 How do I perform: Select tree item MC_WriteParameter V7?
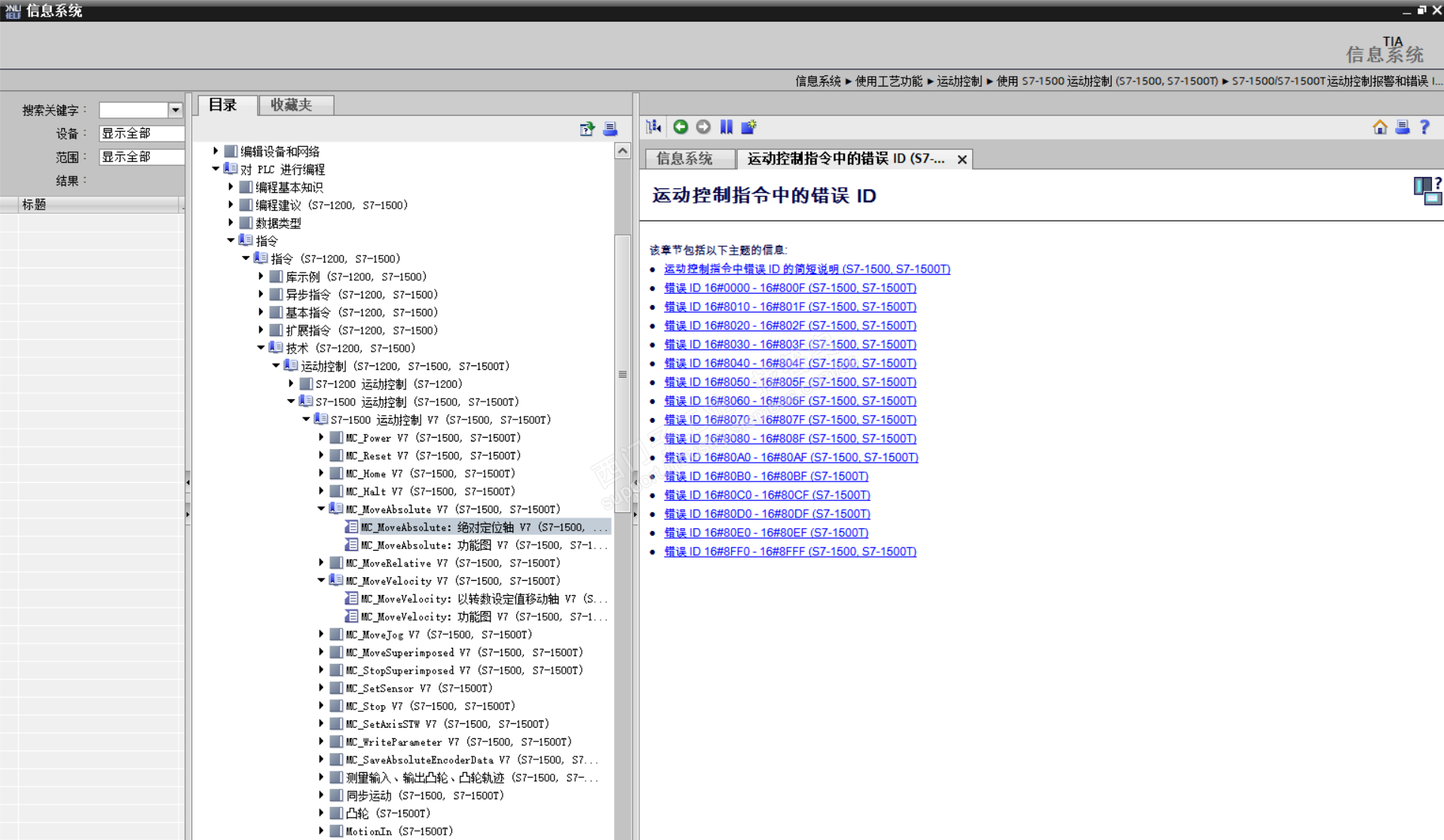click(x=459, y=741)
